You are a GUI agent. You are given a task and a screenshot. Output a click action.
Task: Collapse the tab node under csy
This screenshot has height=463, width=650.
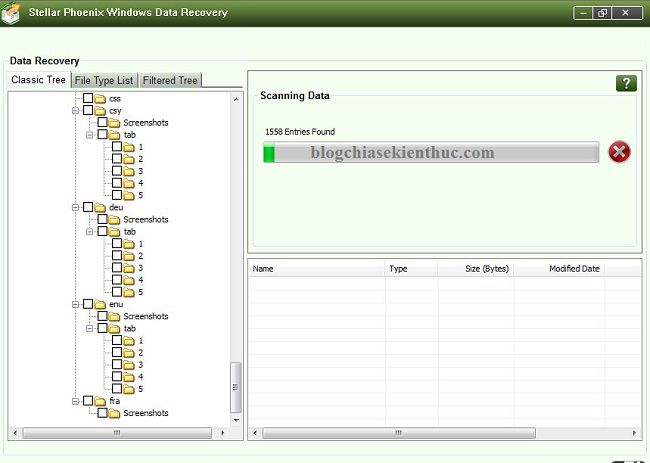click(x=90, y=135)
